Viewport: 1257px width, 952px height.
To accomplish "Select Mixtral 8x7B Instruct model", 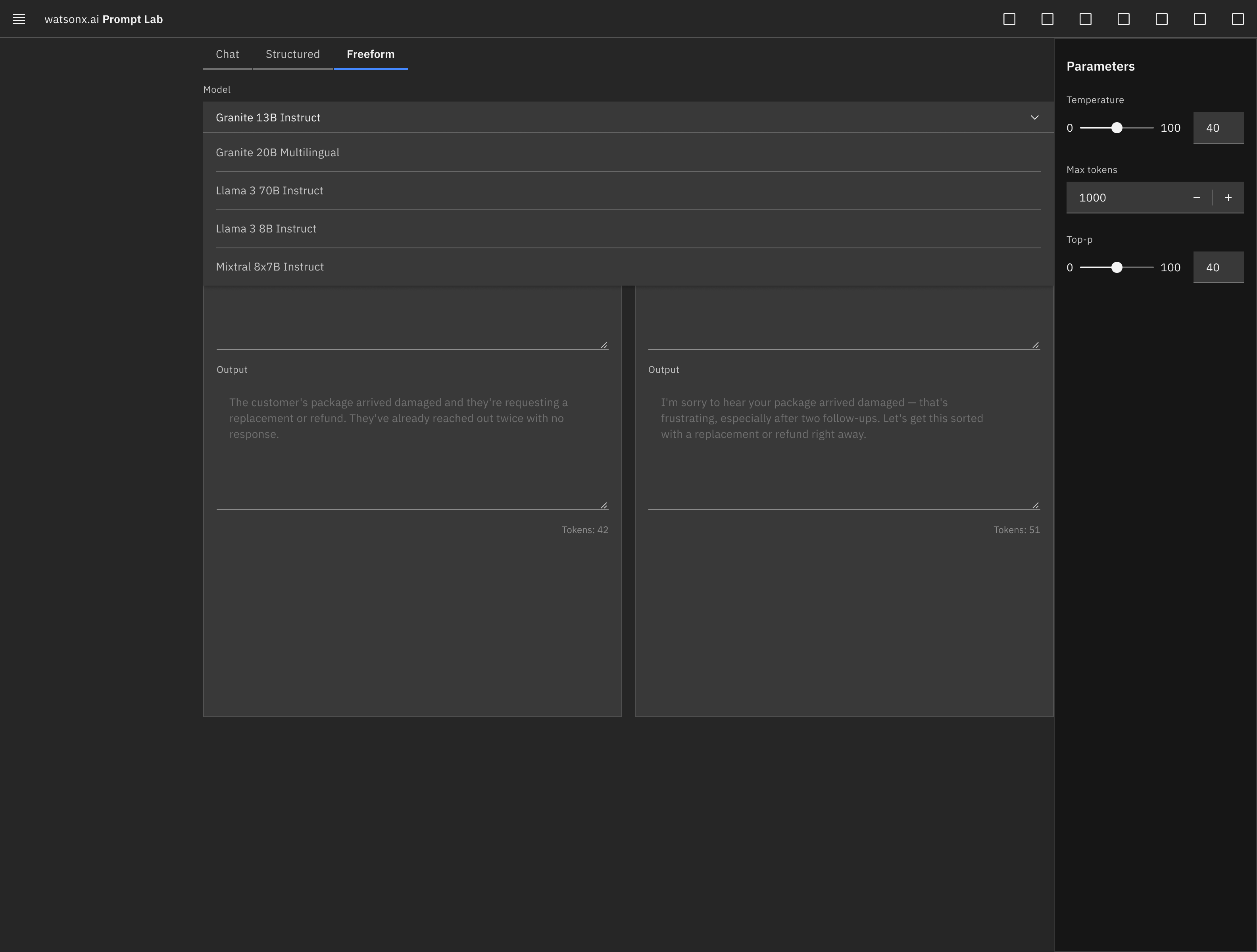I will 628,267.
